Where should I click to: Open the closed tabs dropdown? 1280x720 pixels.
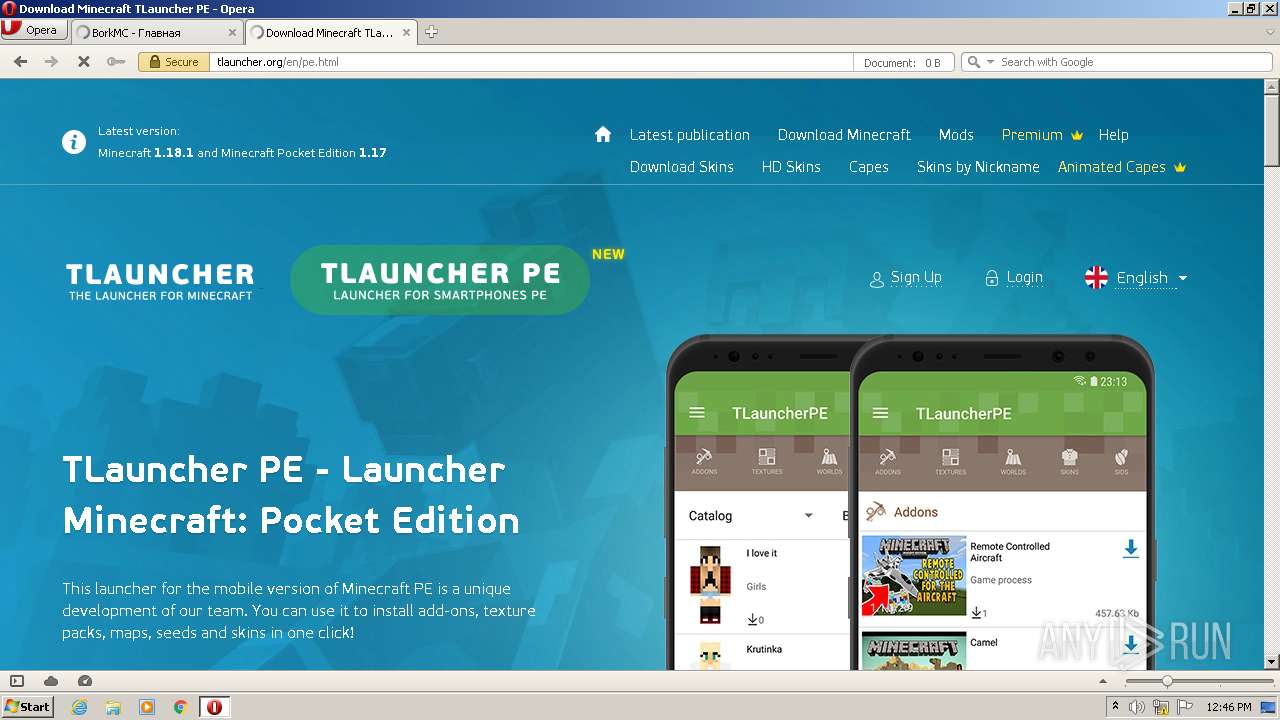(1271, 32)
